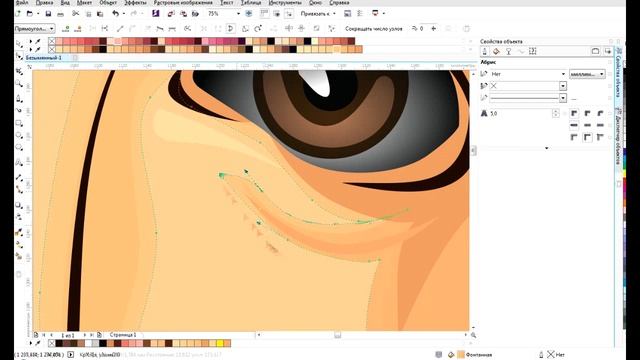Click the Print icon in the toolbar

60,14
